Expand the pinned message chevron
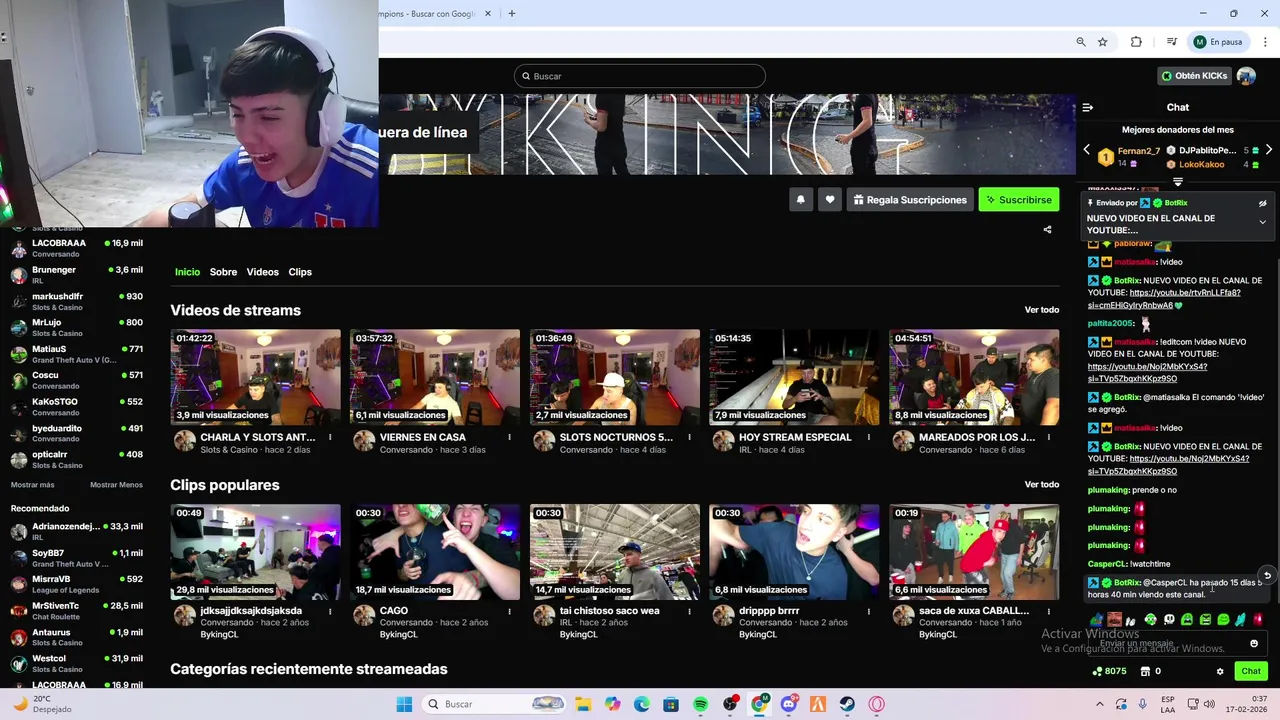The width and height of the screenshot is (1280, 720). pyautogui.click(x=1262, y=222)
